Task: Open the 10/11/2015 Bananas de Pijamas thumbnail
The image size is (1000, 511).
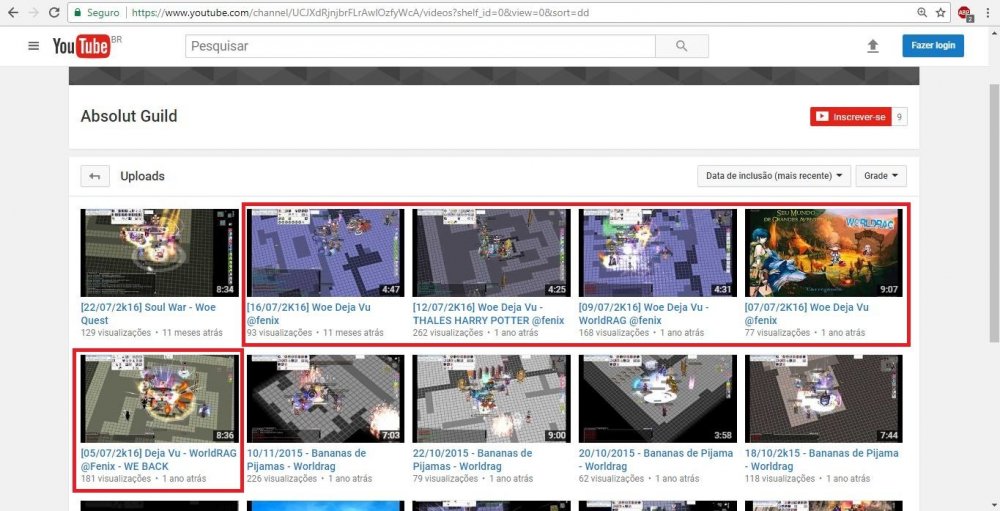Action: pyautogui.click(x=325, y=399)
